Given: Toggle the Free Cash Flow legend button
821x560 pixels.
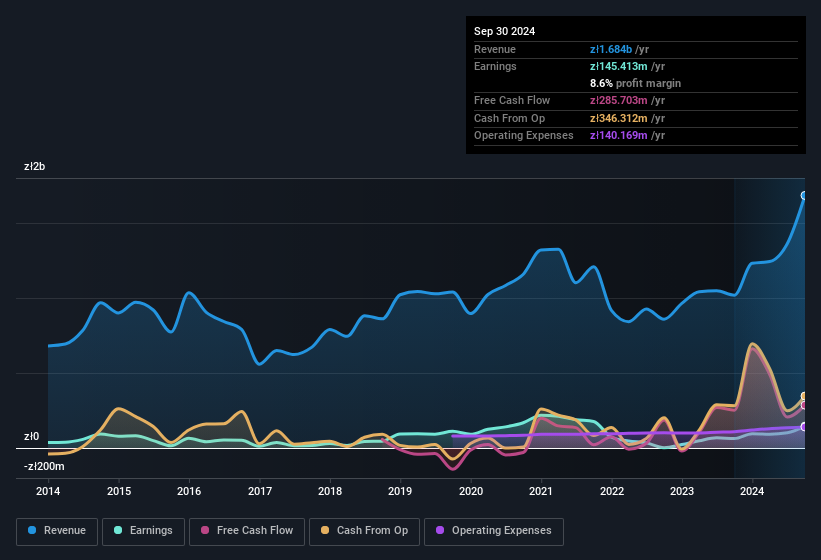Looking at the screenshot, I should [x=247, y=531].
